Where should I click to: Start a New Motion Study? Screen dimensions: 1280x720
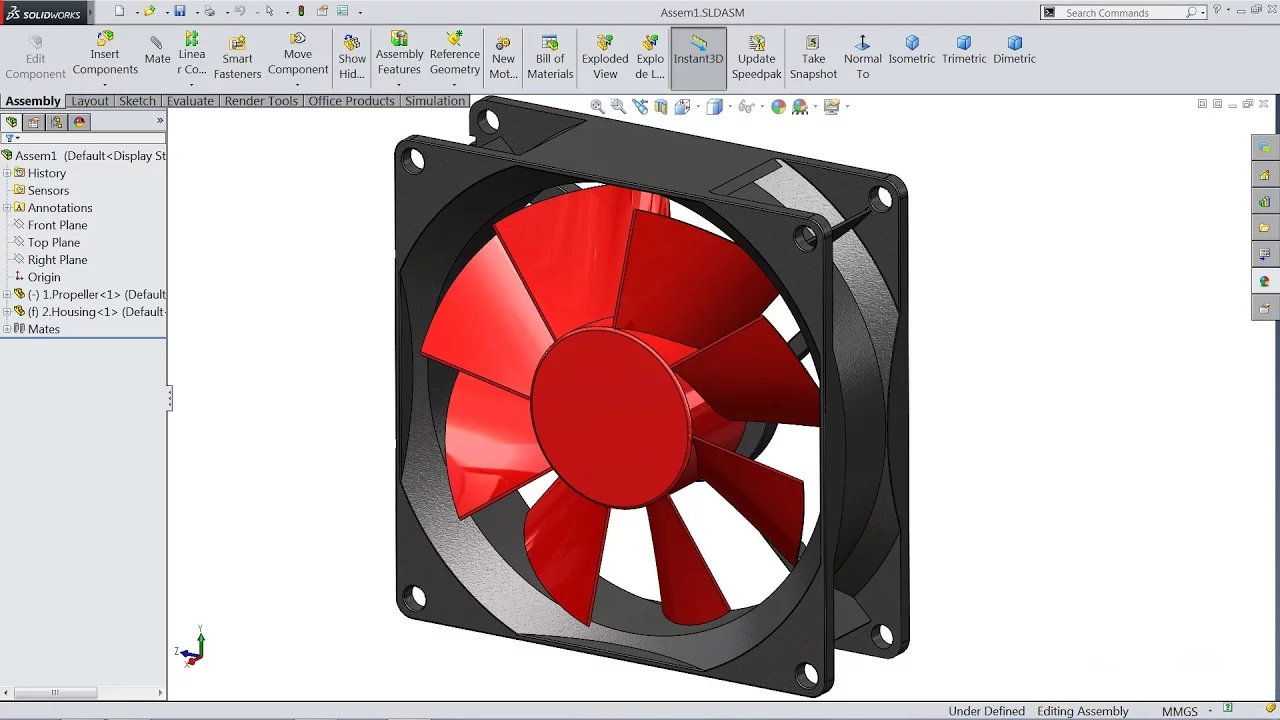pyautogui.click(x=503, y=57)
